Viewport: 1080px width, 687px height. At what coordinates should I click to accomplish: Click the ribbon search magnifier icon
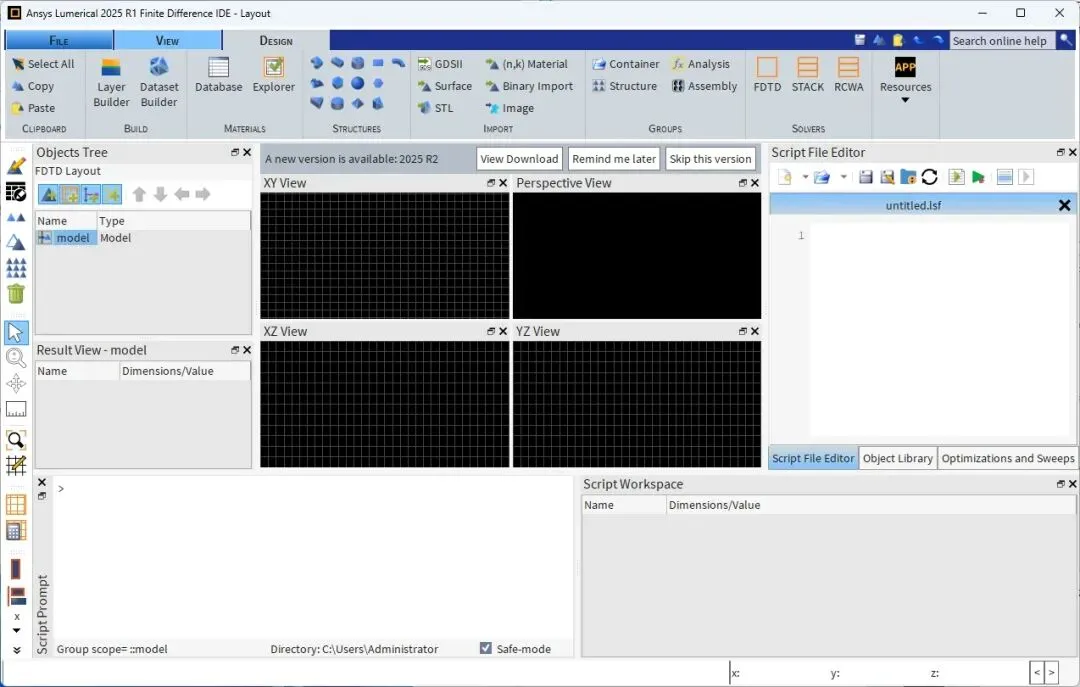pyautogui.click(x=1065, y=40)
